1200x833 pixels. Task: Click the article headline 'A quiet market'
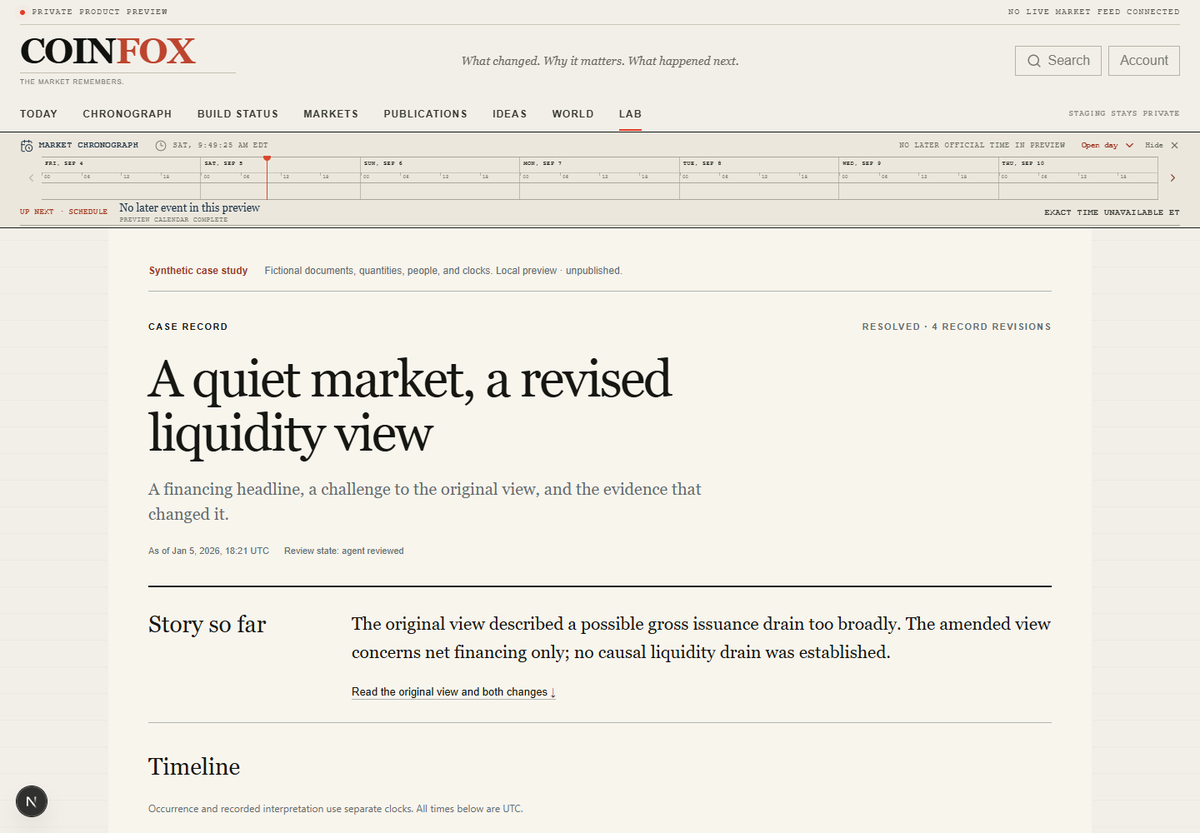[410, 406]
